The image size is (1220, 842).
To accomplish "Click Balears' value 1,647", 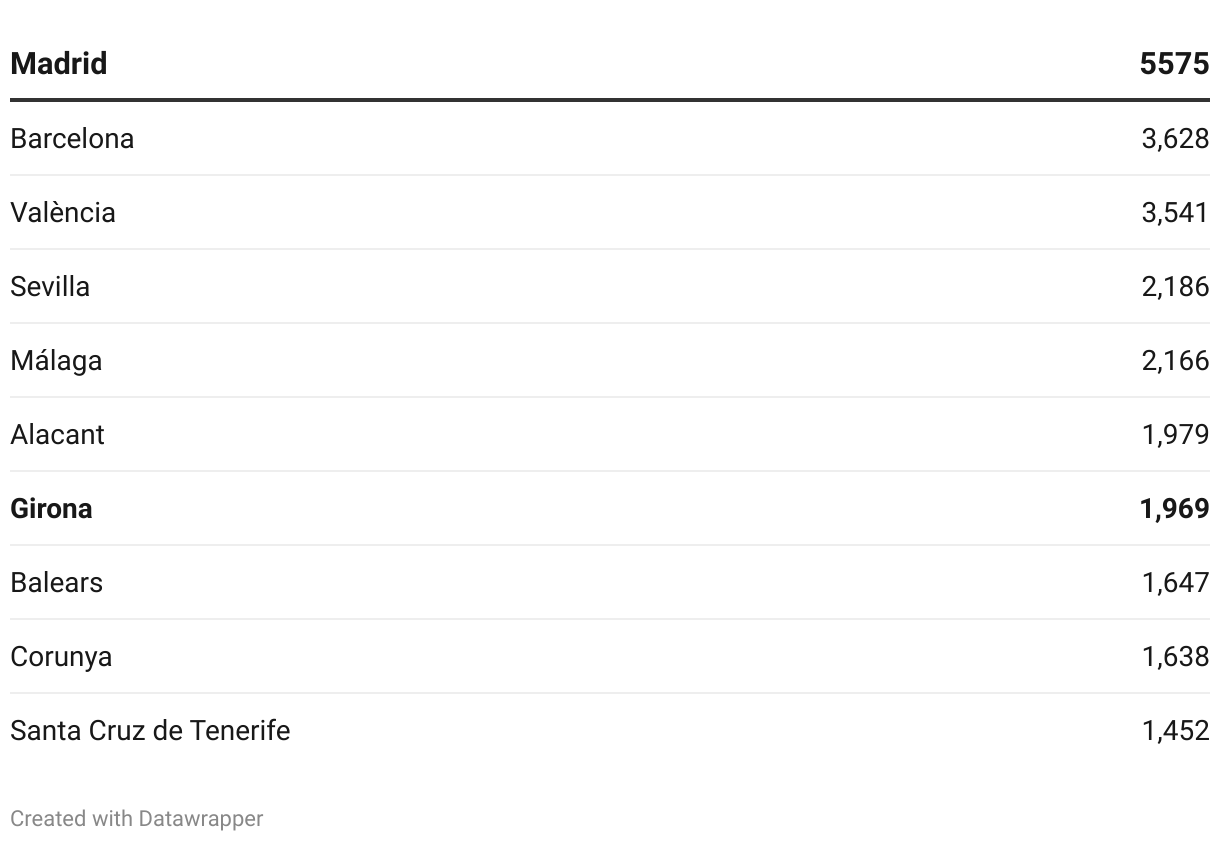I will click(1175, 582).
